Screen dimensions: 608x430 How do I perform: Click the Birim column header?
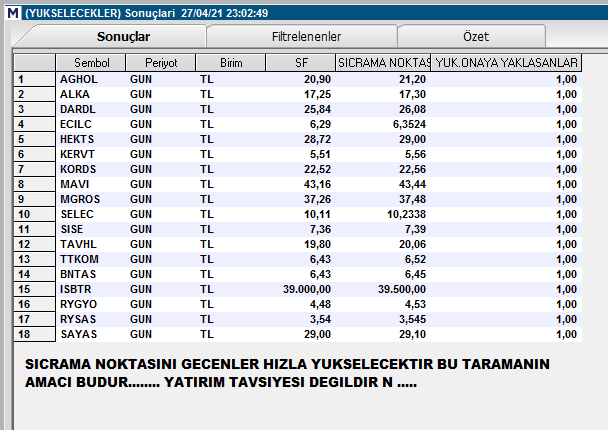click(231, 63)
